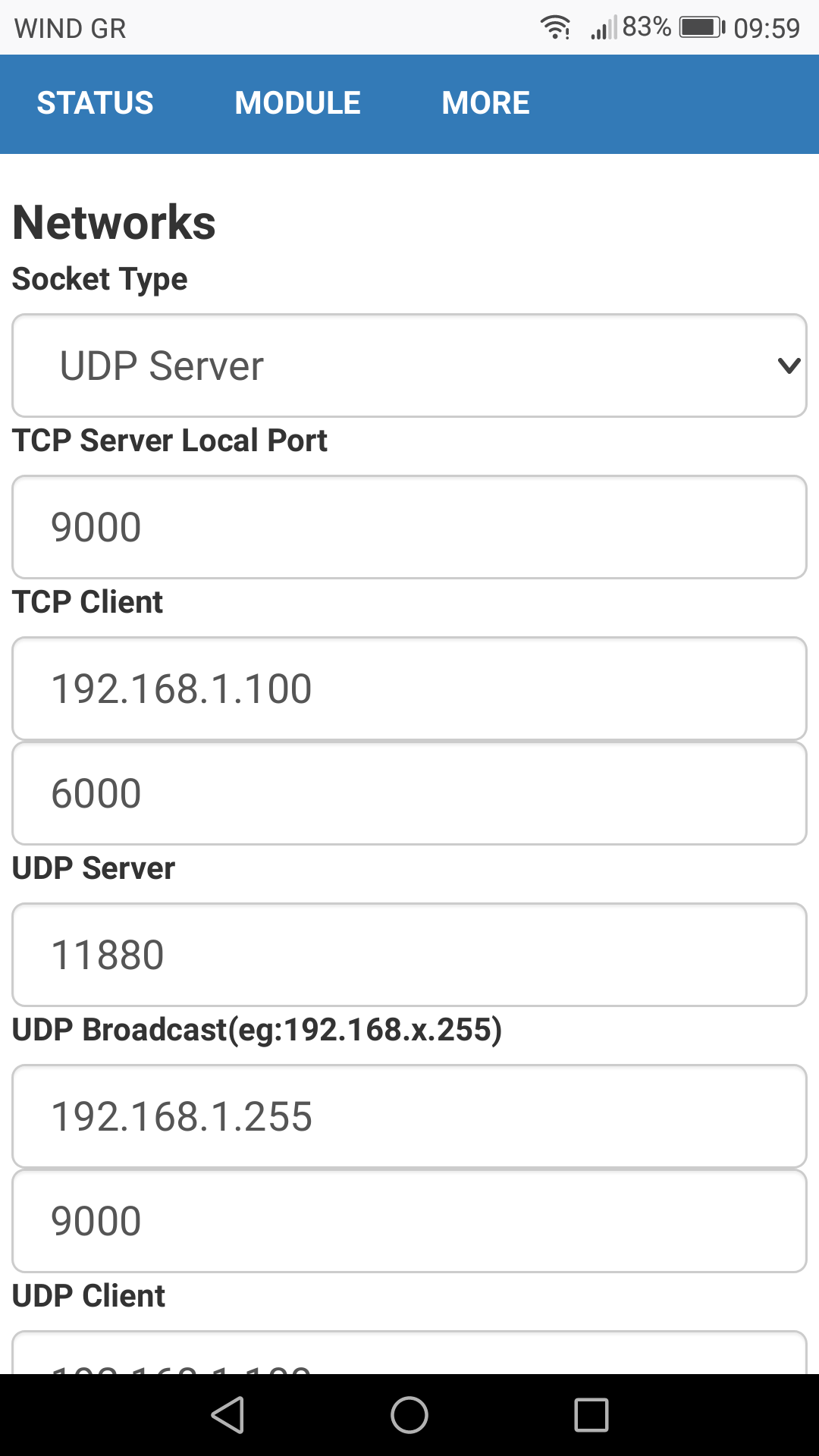Open the MORE menu

pyautogui.click(x=485, y=103)
